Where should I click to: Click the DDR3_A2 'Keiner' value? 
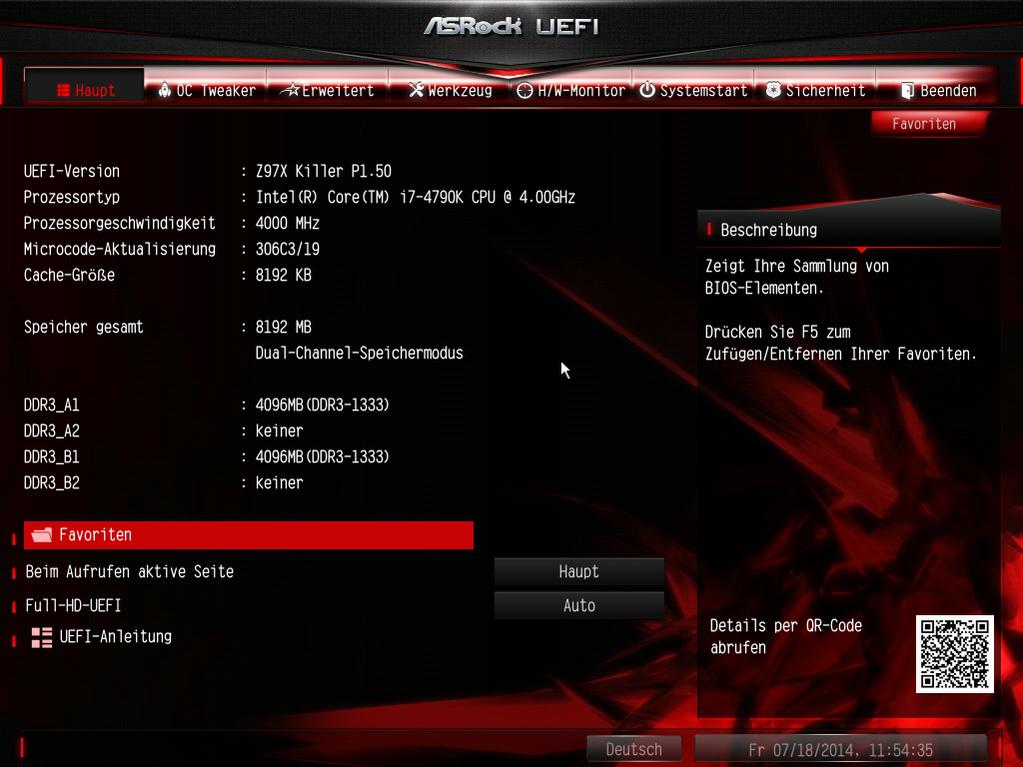click(279, 431)
